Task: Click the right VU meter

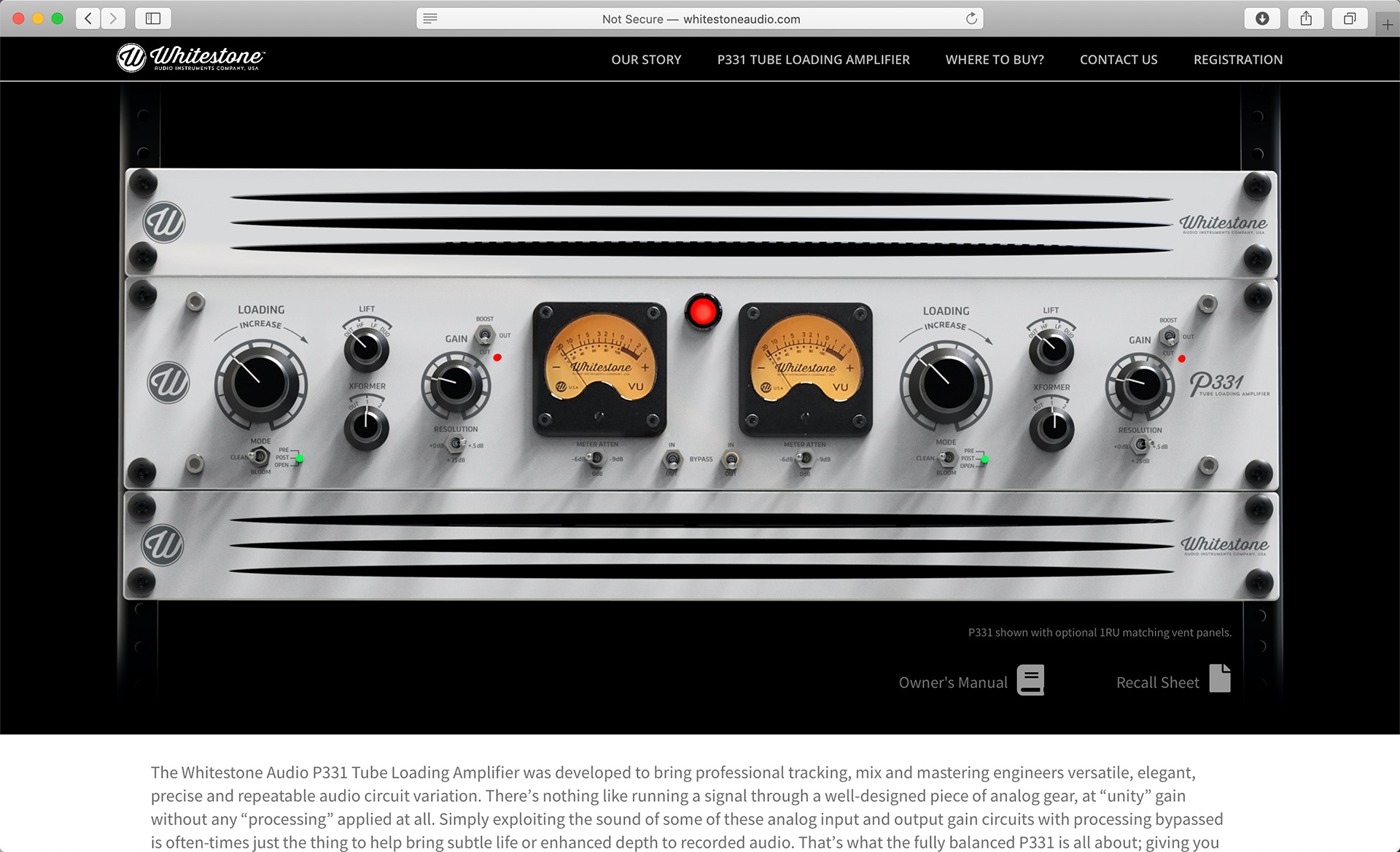Action: tap(805, 369)
